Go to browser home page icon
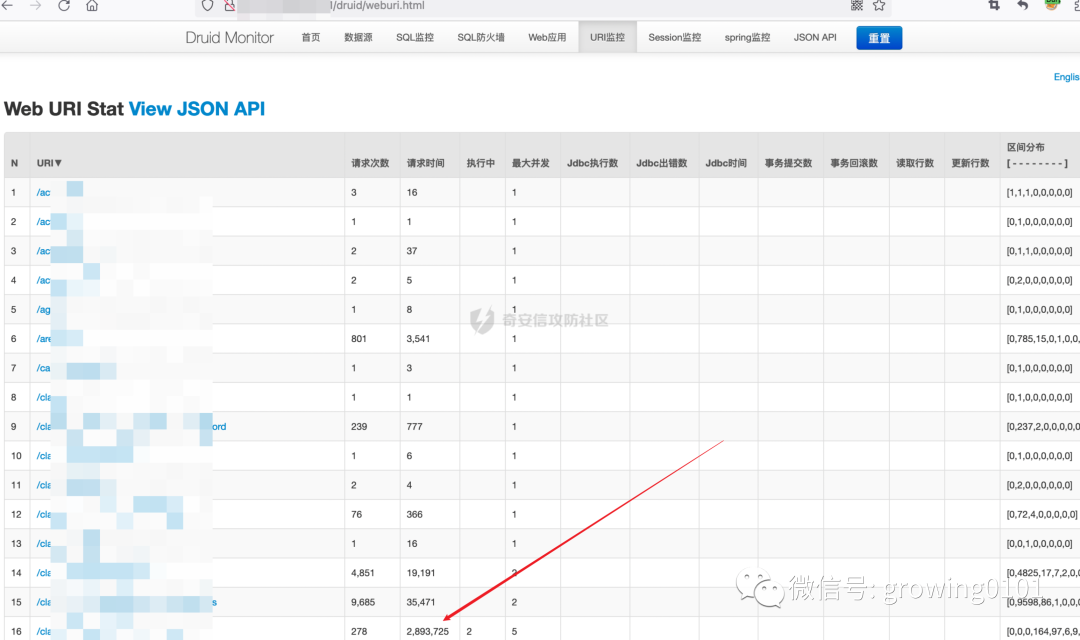1080x640 pixels. [x=92, y=6]
